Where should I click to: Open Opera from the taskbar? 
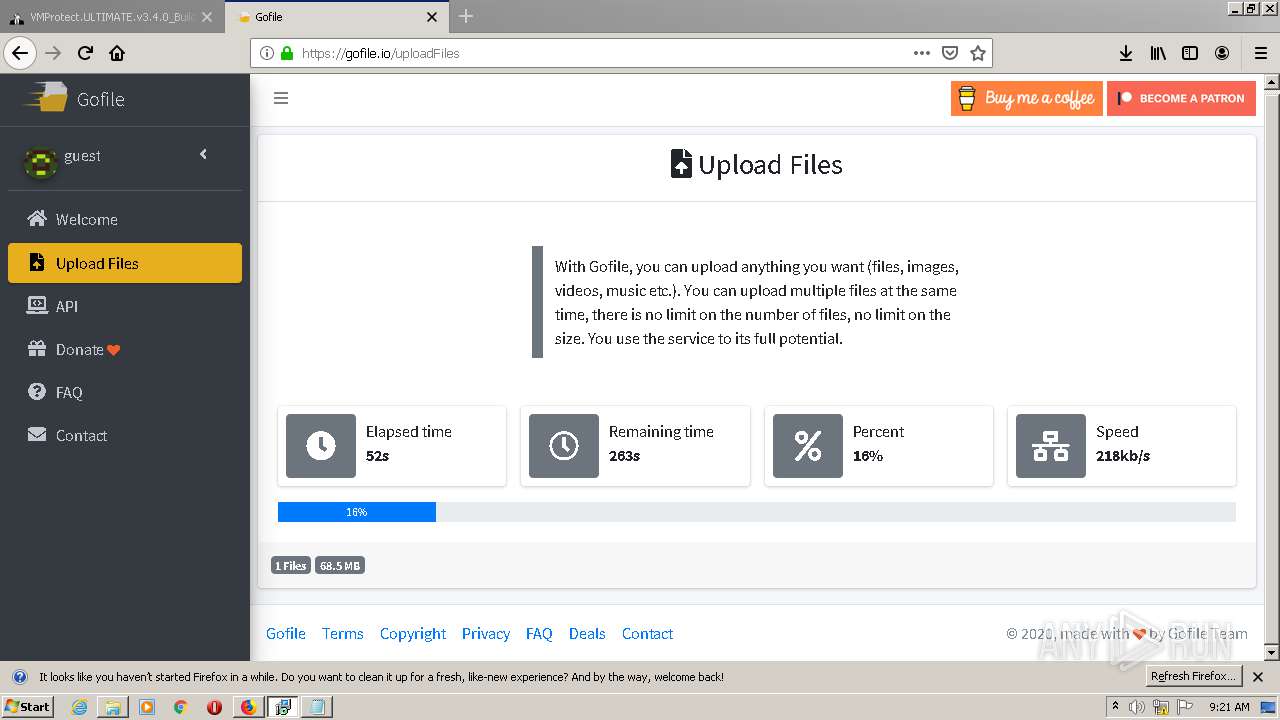click(x=214, y=707)
